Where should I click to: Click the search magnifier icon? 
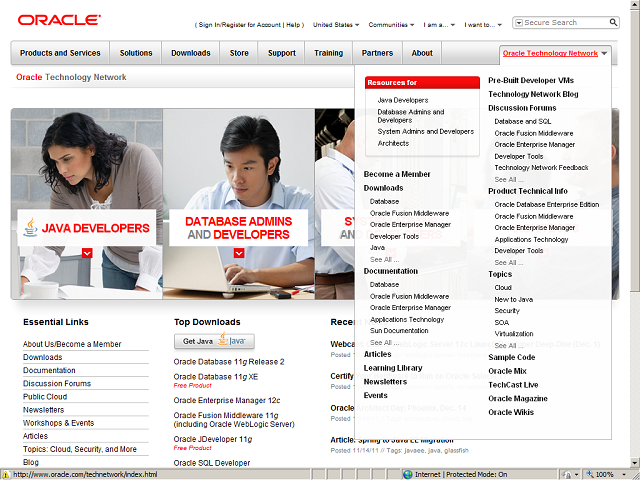pyautogui.click(x=612, y=22)
